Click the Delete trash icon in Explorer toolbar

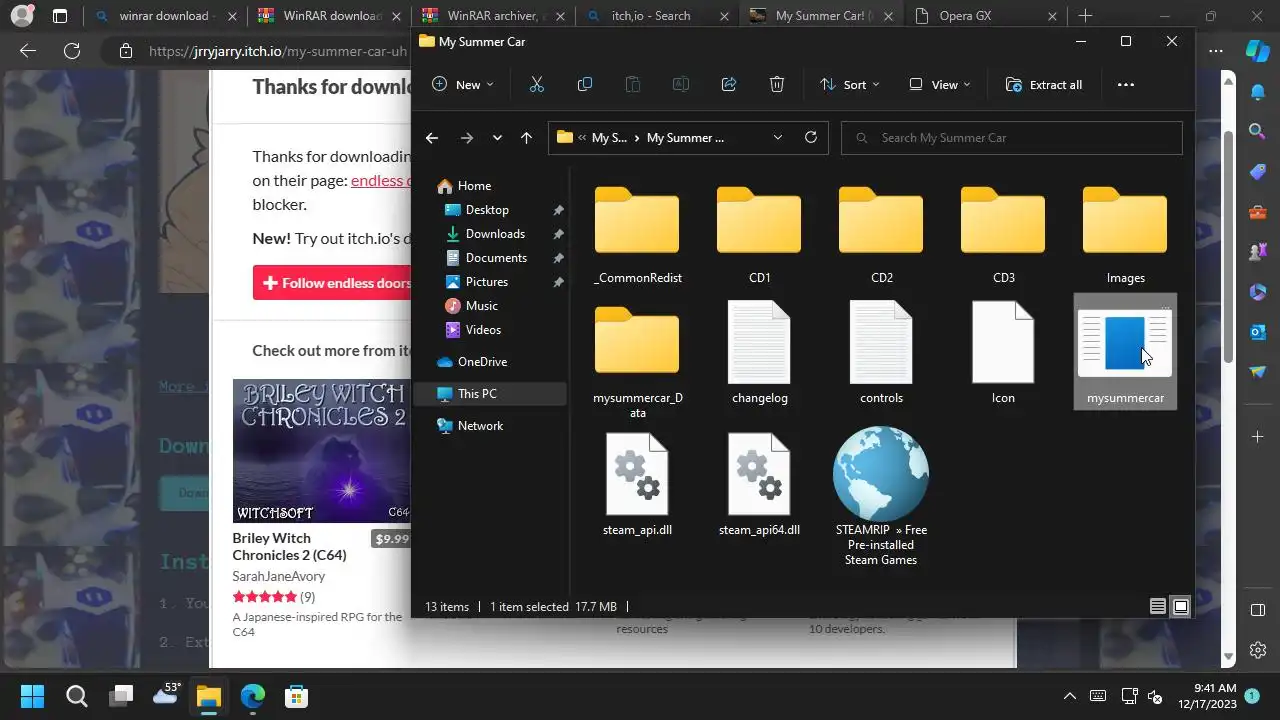click(x=777, y=85)
